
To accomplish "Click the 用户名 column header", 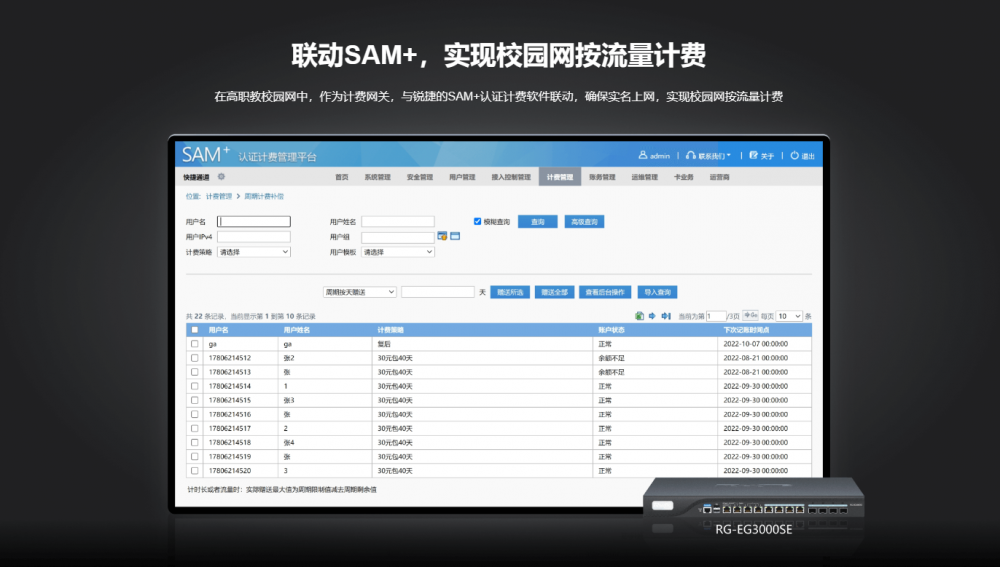I will [x=218, y=330].
